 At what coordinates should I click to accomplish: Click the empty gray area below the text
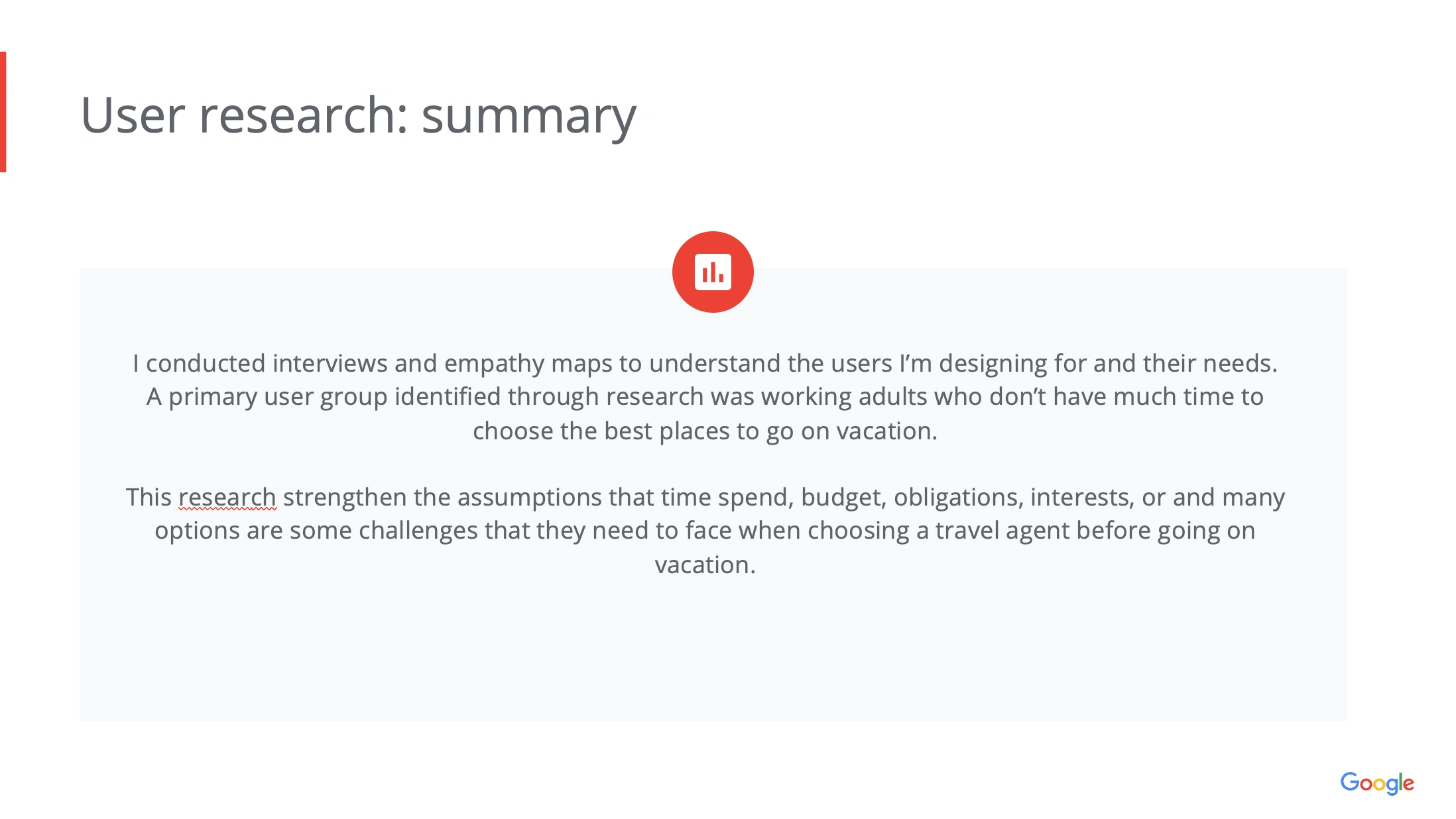pyautogui.click(x=713, y=649)
